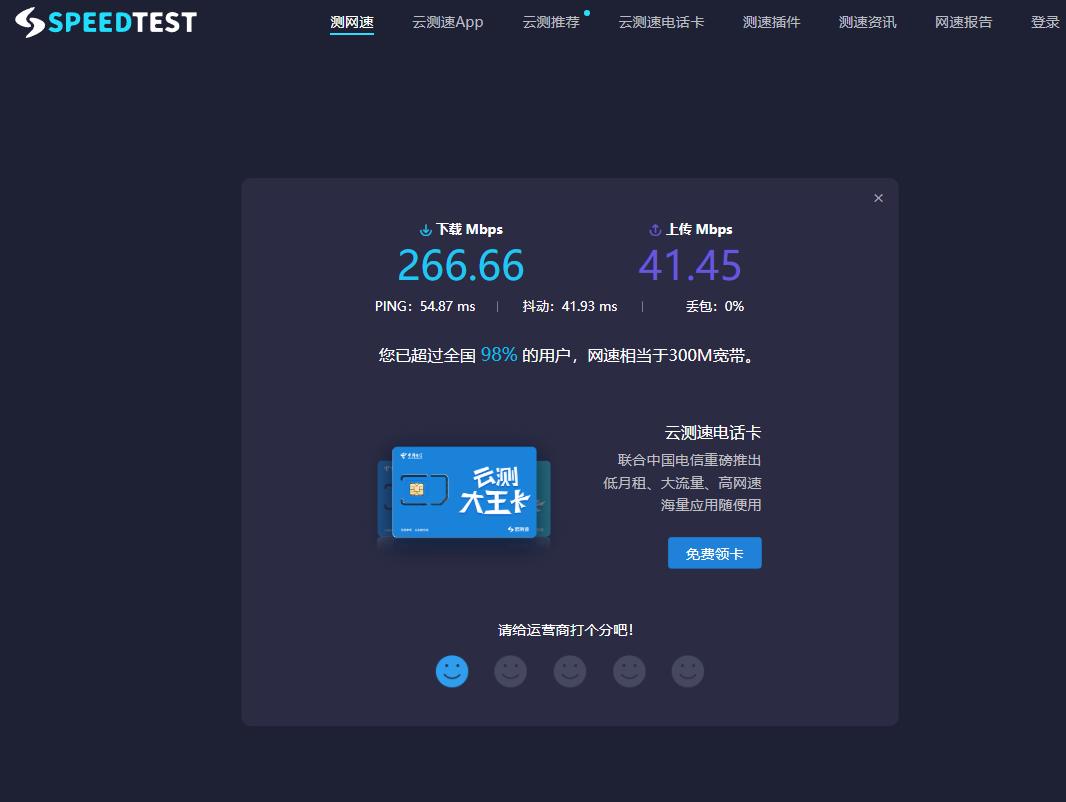1066x802 pixels.
Task: Click the download arrow icon beside 下载 Mbps
Action: pyautogui.click(x=425, y=229)
